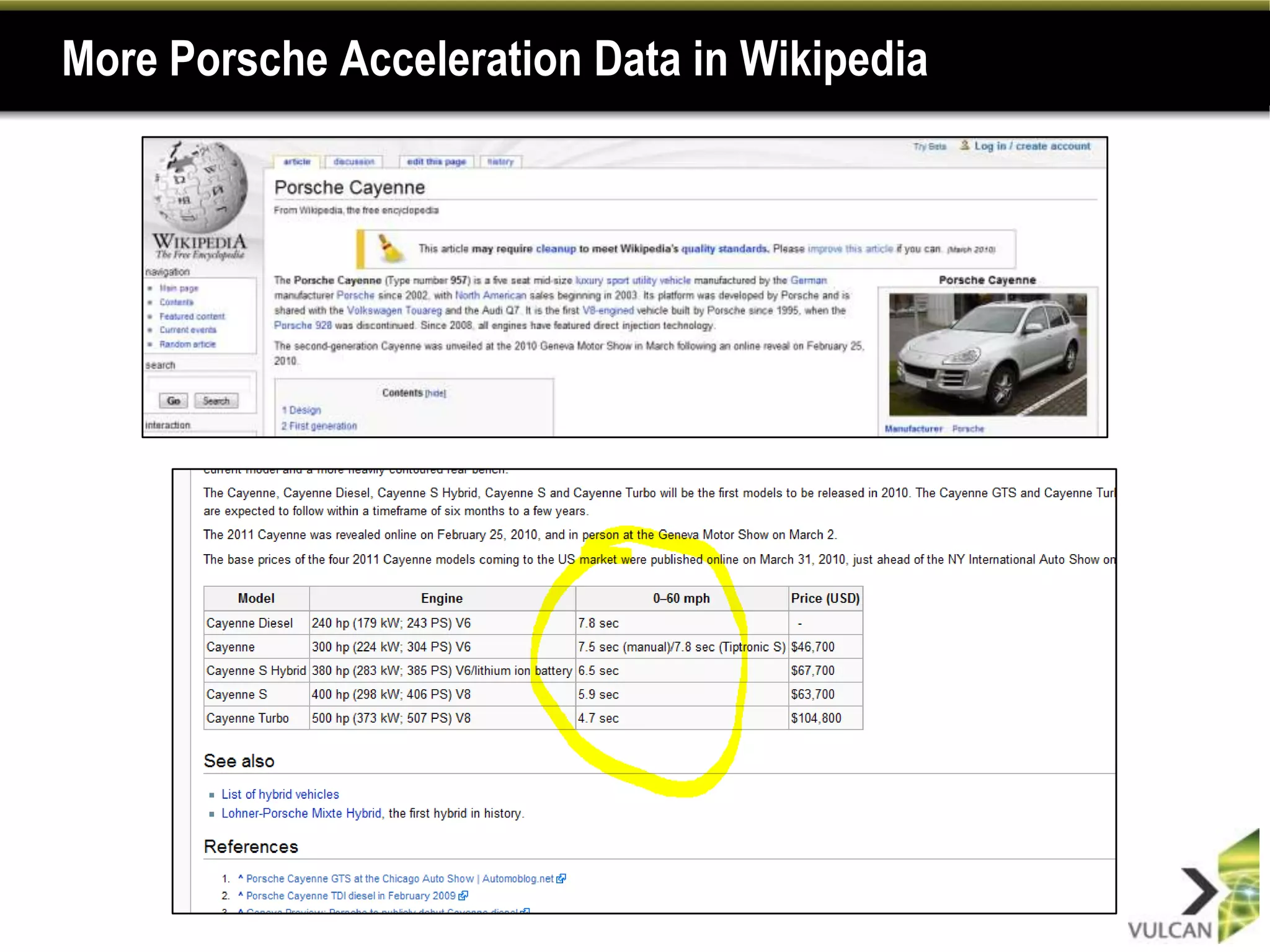Open the article tab
1270x952 pixels.
point(297,162)
